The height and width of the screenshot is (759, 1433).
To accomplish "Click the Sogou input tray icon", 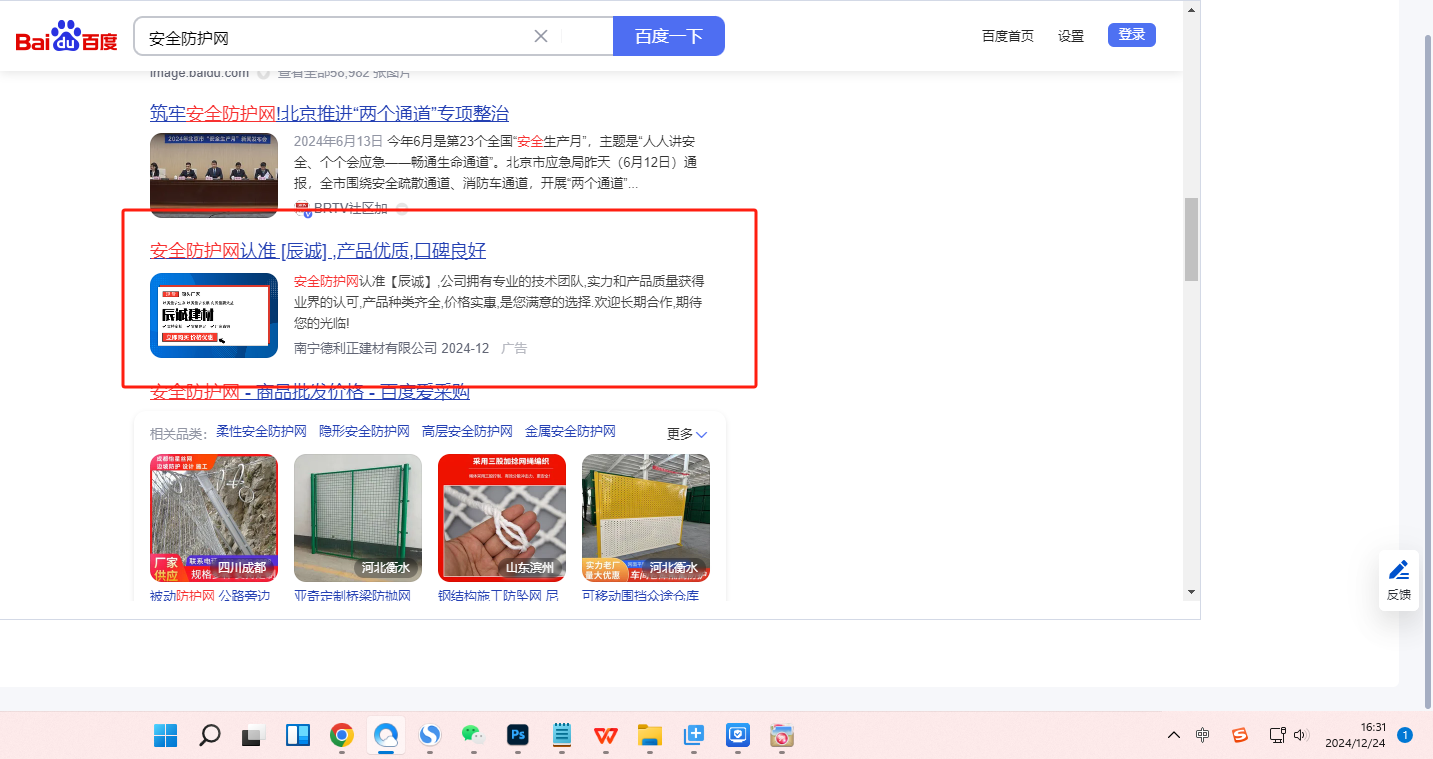I will coord(1240,736).
